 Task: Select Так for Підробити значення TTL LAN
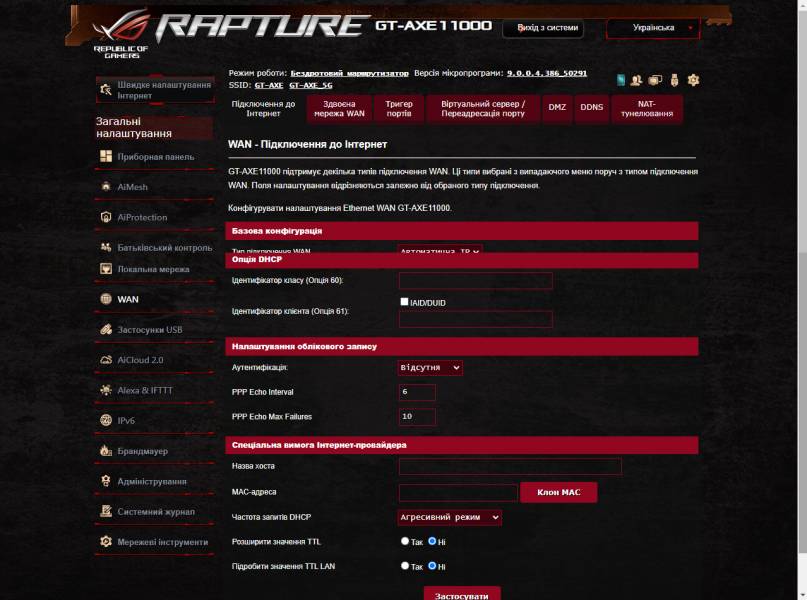point(405,566)
